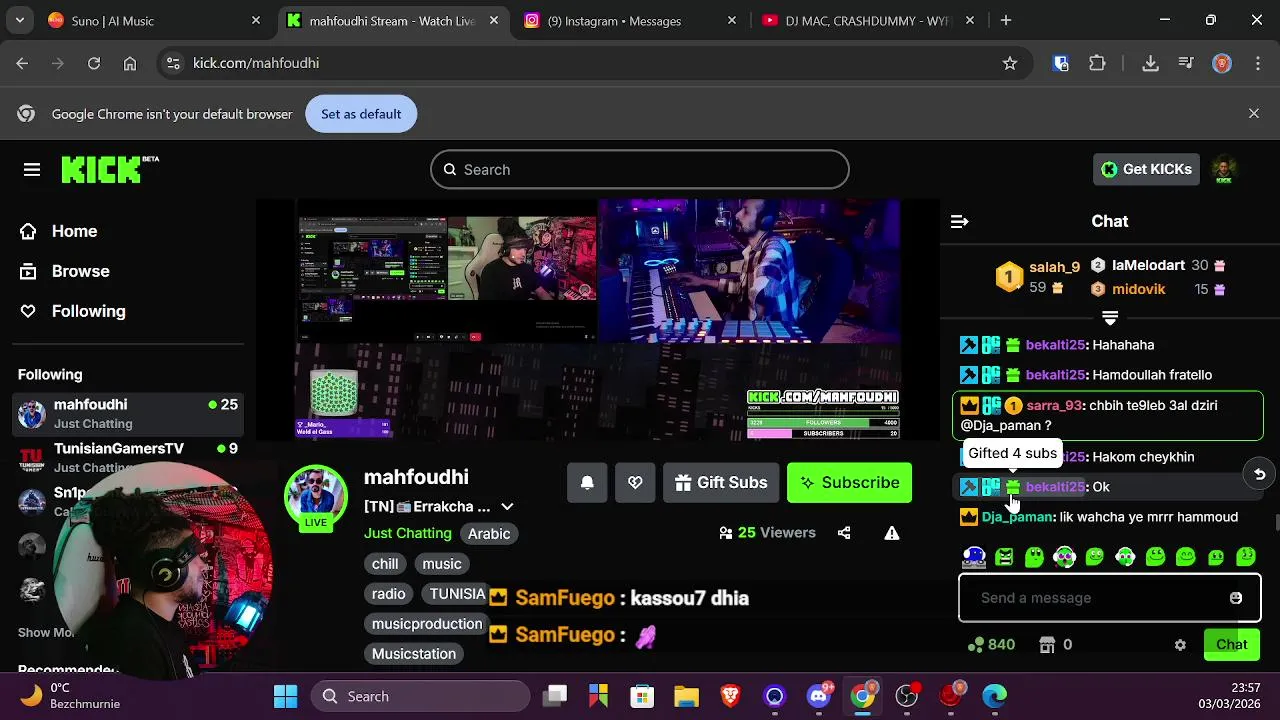Click Show More in Following list
Viewport: 1280px width, 720px height.
tap(46, 632)
